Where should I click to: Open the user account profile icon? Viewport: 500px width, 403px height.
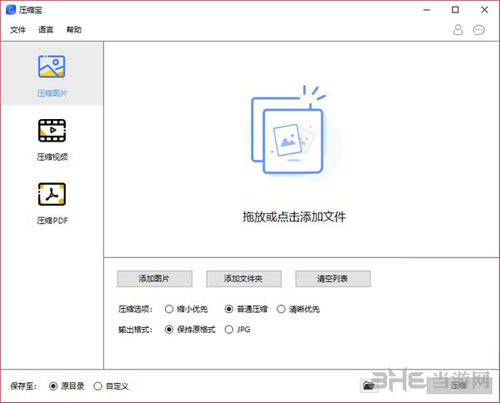click(458, 30)
